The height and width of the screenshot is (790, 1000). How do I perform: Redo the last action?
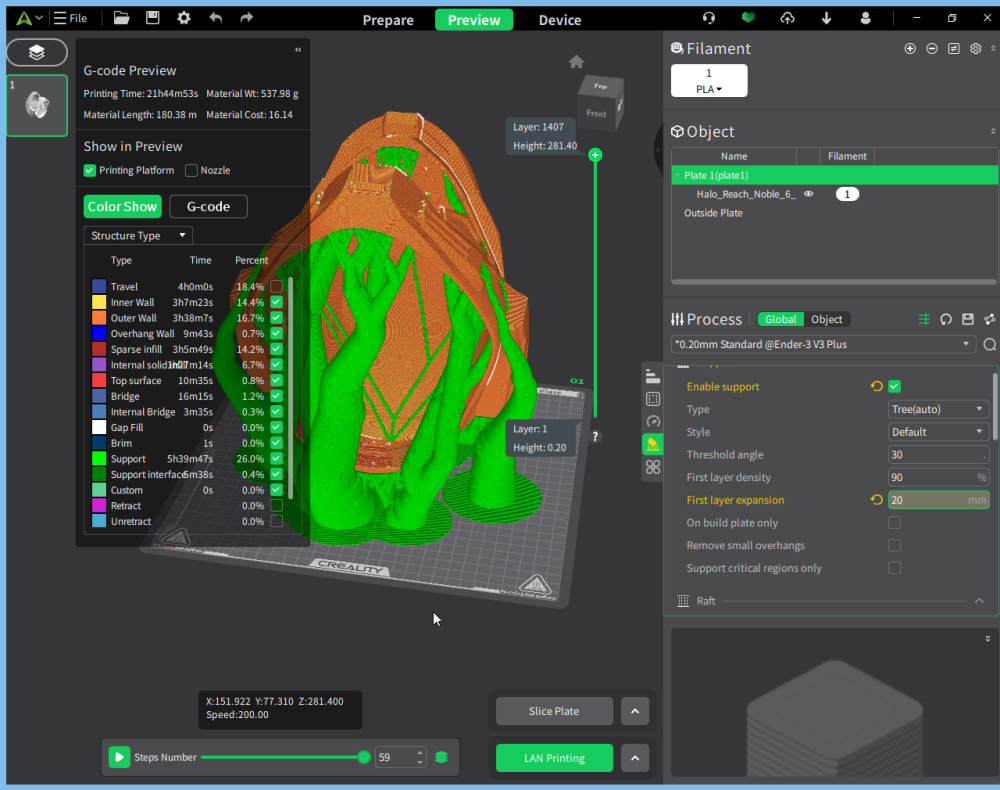click(246, 18)
